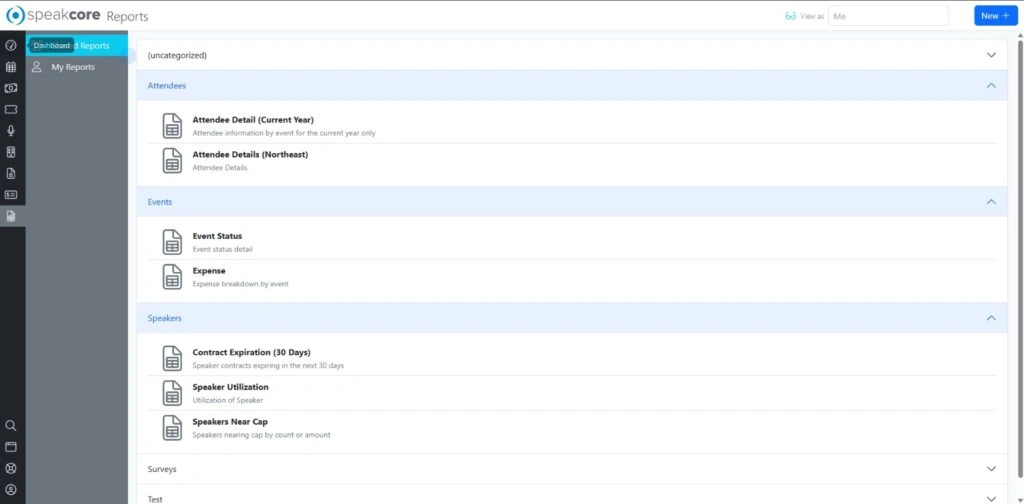Select My Reports in the side menu

[x=73, y=67]
